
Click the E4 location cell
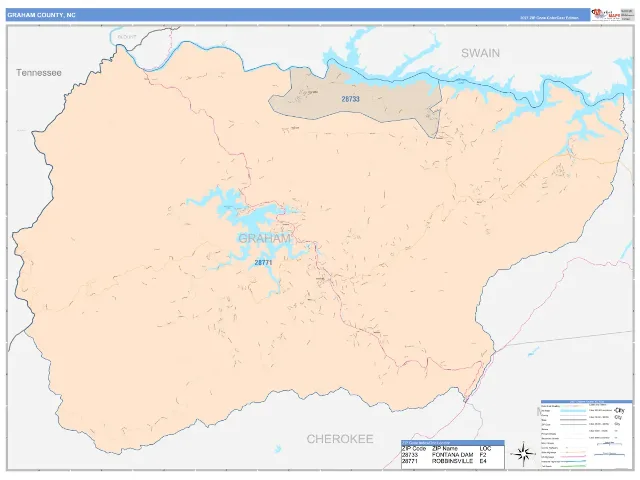[x=483, y=461]
